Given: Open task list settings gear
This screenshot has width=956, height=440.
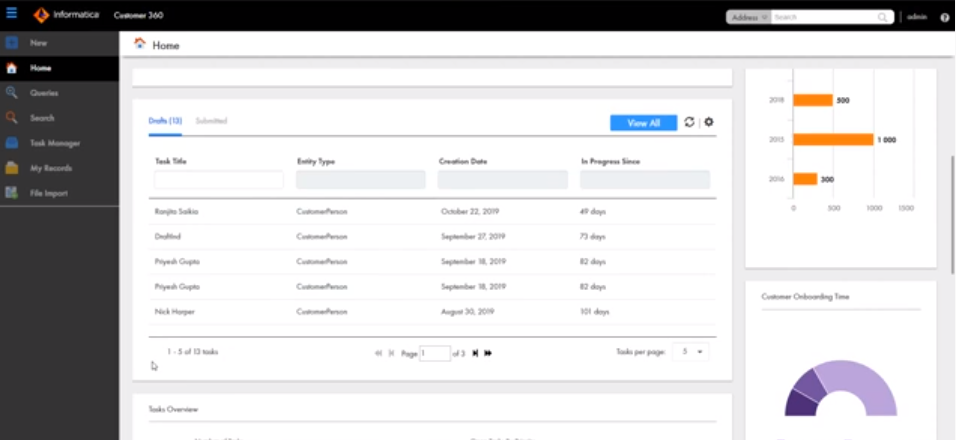Looking at the screenshot, I should [709, 122].
